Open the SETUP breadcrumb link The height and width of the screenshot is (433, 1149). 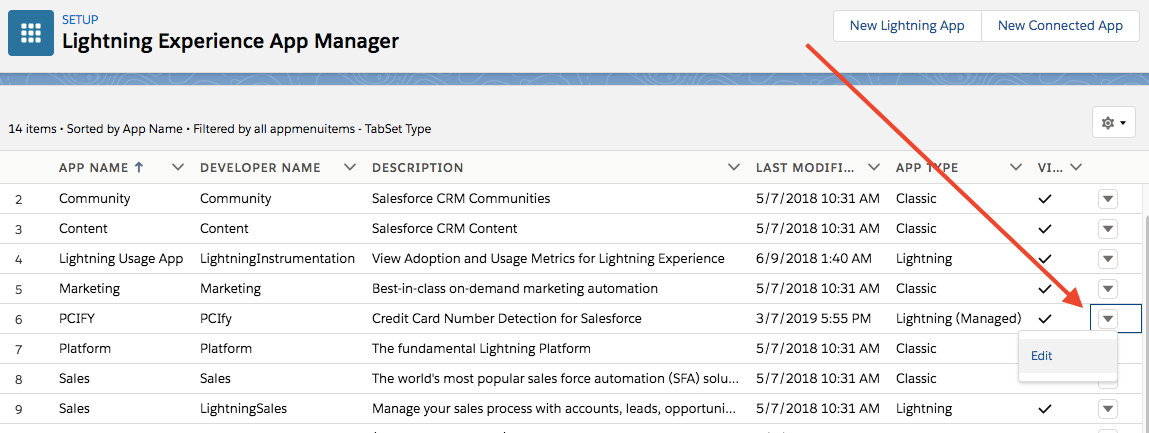(80, 19)
